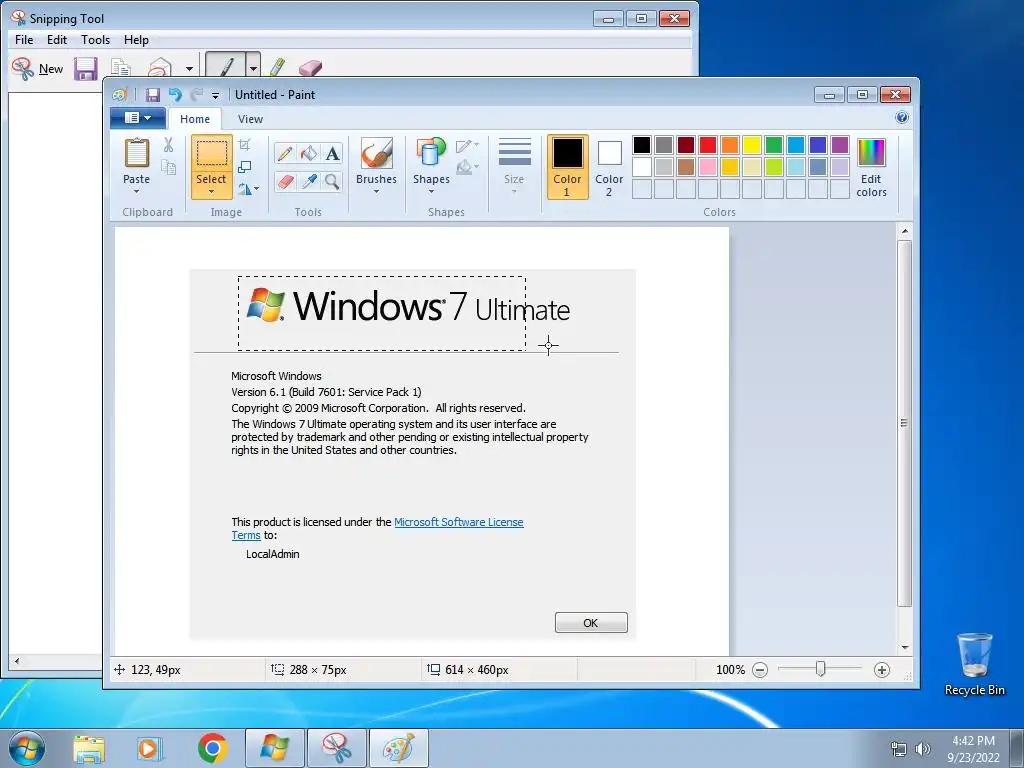The image size is (1024, 768).
Task: Select the Pen tool in Snipping Tool
Action: coord(226,66)
